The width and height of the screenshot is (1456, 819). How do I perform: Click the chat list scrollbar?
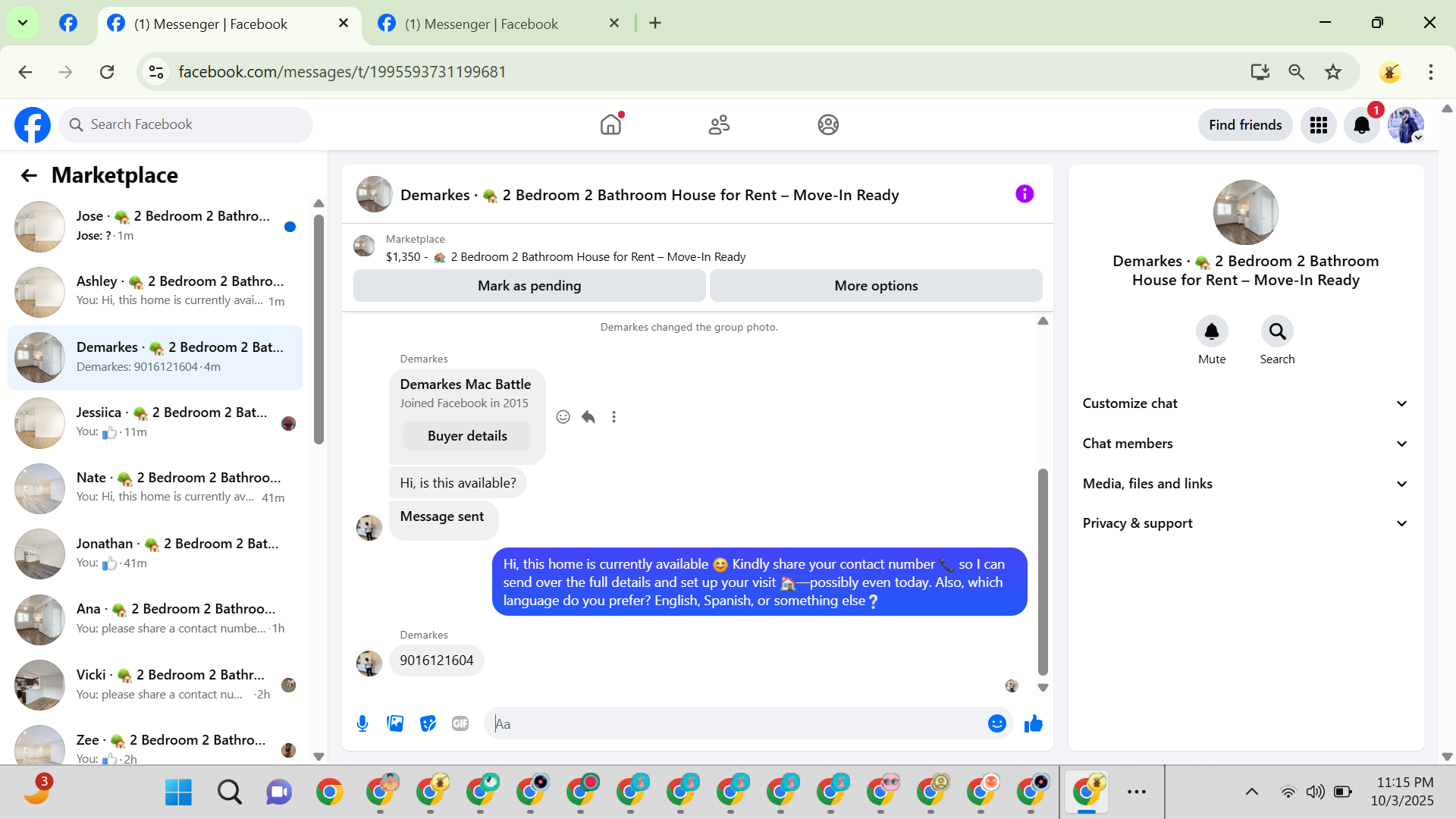pyautogui.click(x=318, y=328)
